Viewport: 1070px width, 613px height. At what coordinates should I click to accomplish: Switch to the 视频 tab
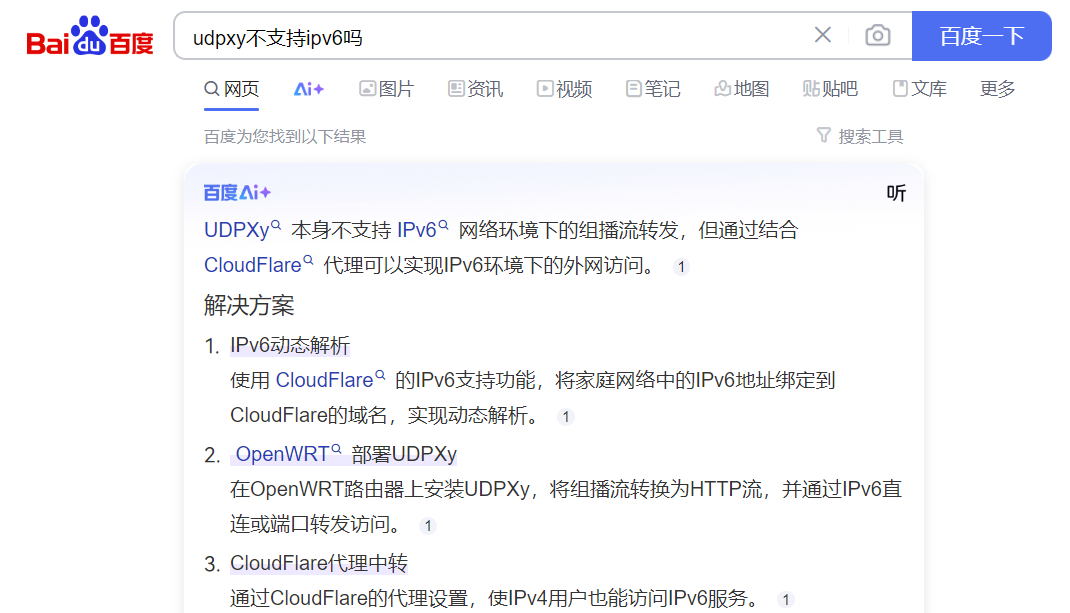point(564,89)
